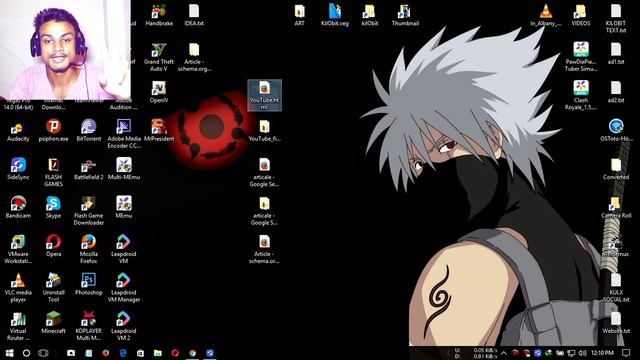Screen dimensions: 640x360
Task: Open the Uninstall Tool shortcut
Action: [53, 288]
